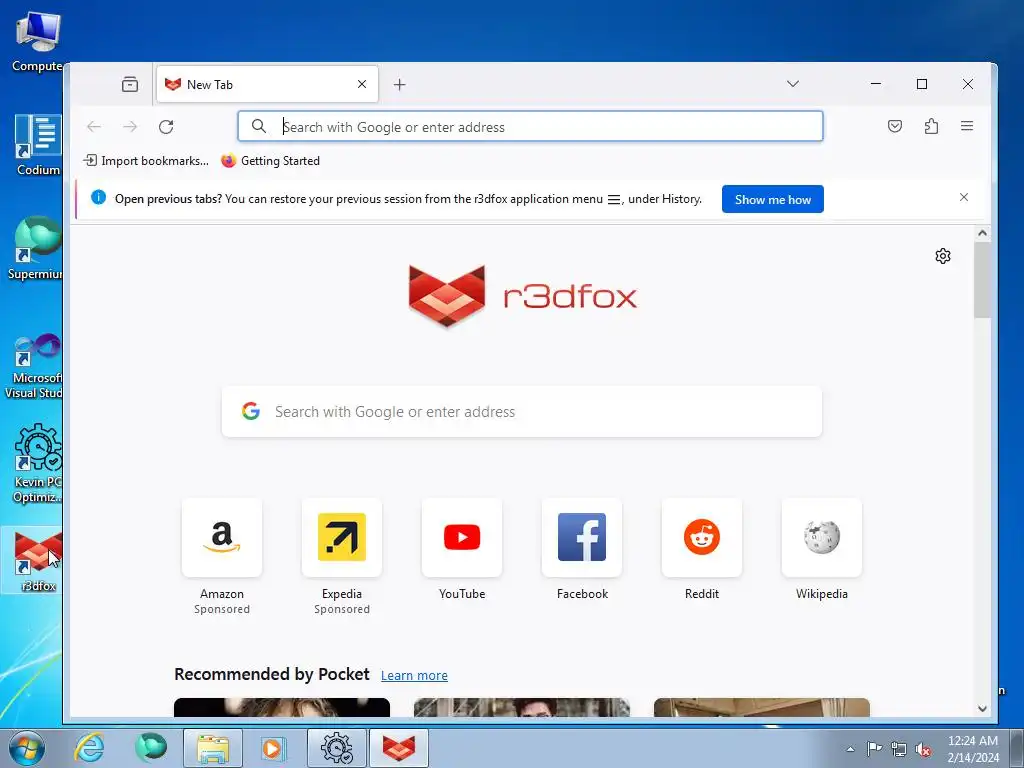
Task: Focus the Google search box on page
Action: tap(522, 411)
